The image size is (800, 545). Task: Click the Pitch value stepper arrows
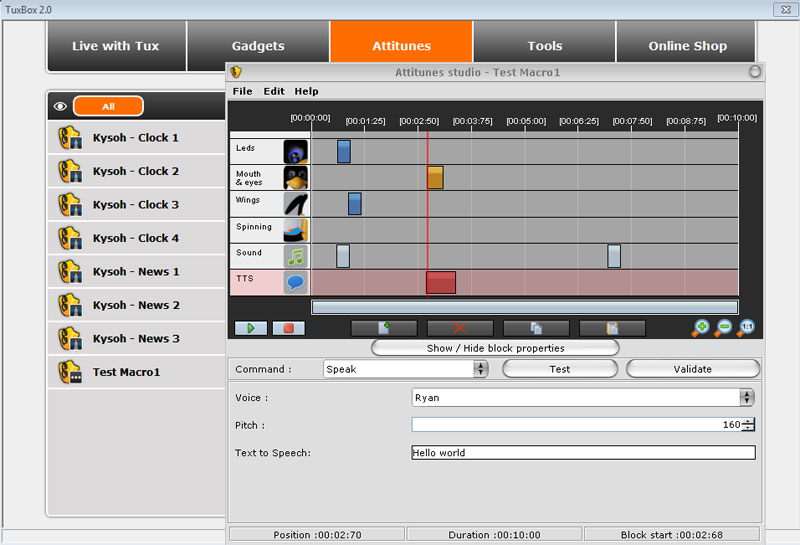[749, 425]
